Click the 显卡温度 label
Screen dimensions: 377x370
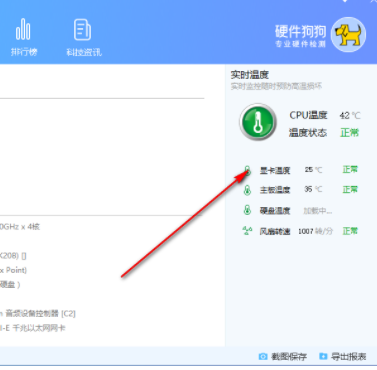[275, 170]
